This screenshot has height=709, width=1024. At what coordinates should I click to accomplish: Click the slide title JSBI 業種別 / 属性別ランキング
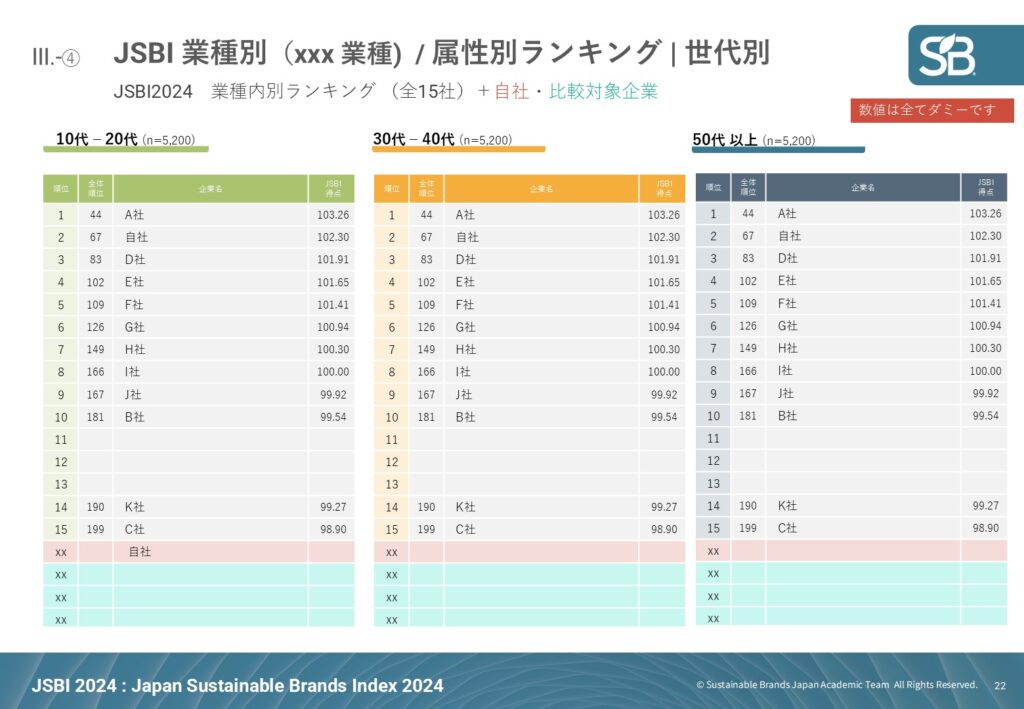[x=441, y=52]
